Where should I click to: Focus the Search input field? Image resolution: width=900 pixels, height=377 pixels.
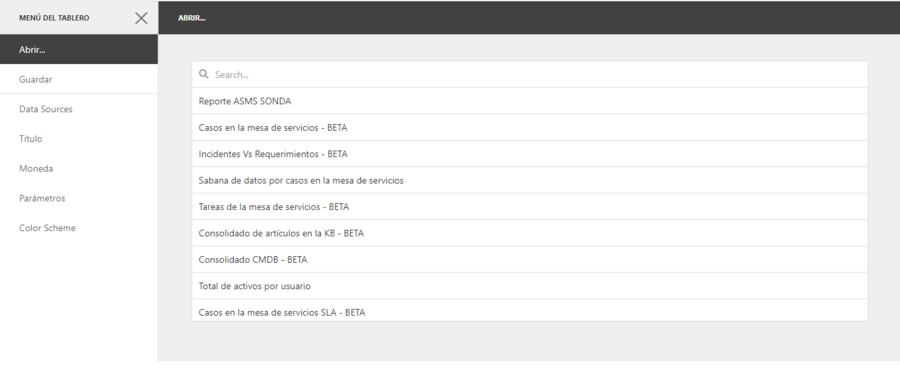529,75
